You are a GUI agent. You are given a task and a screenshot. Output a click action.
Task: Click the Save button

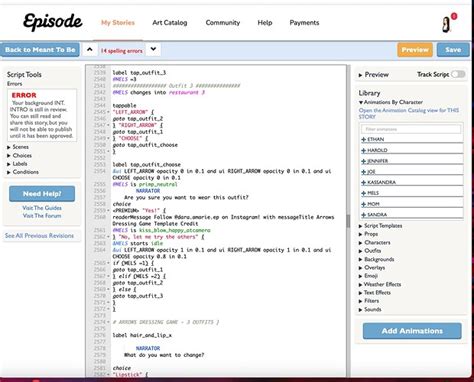pos(453,50)
